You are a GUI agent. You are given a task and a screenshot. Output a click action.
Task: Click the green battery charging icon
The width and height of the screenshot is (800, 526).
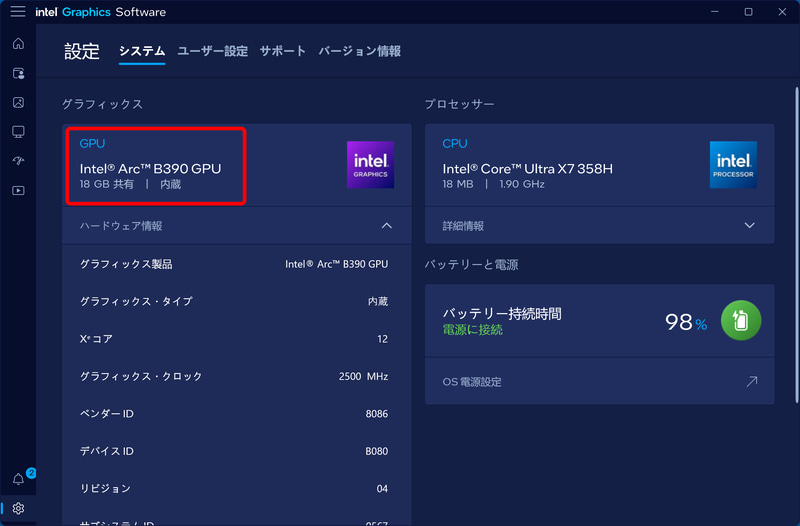(x=741, y=320)
